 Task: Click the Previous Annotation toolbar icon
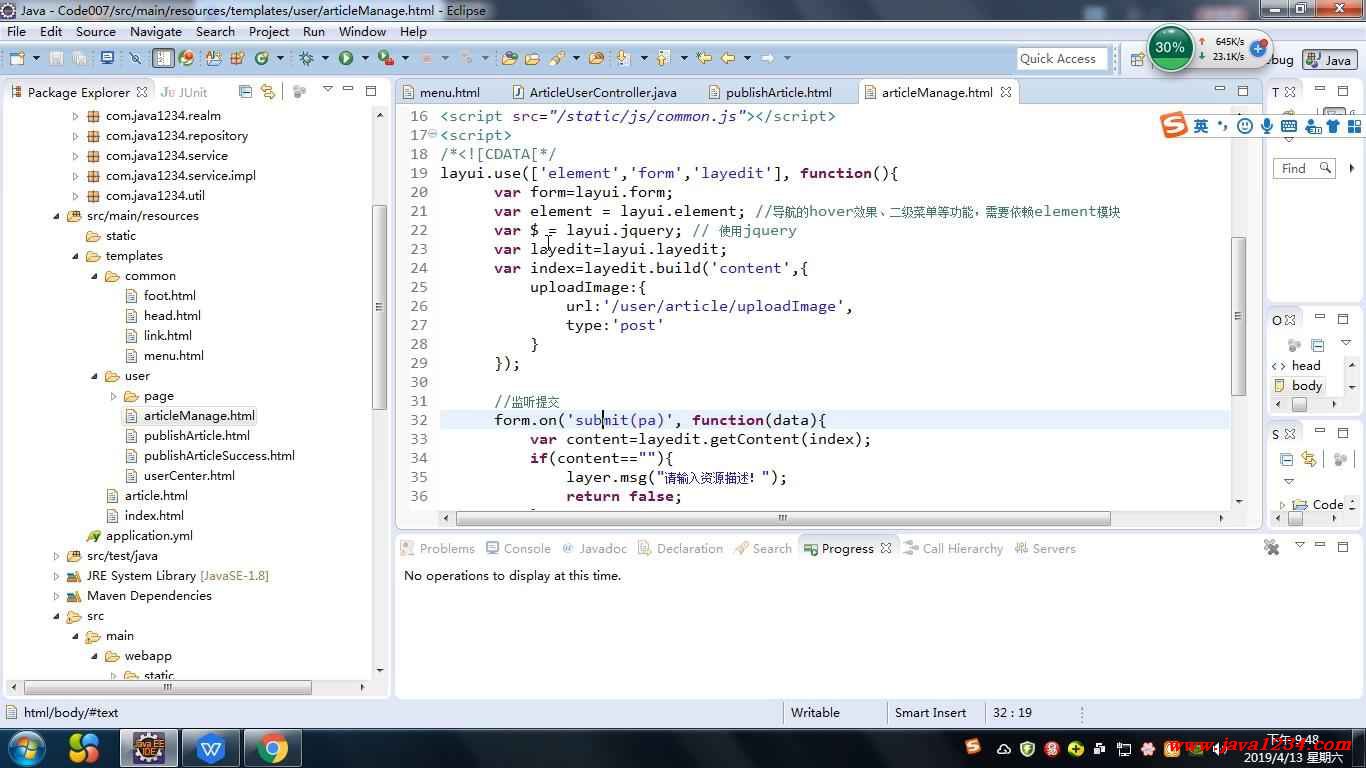pyautogui.click(x=662, y=58)
